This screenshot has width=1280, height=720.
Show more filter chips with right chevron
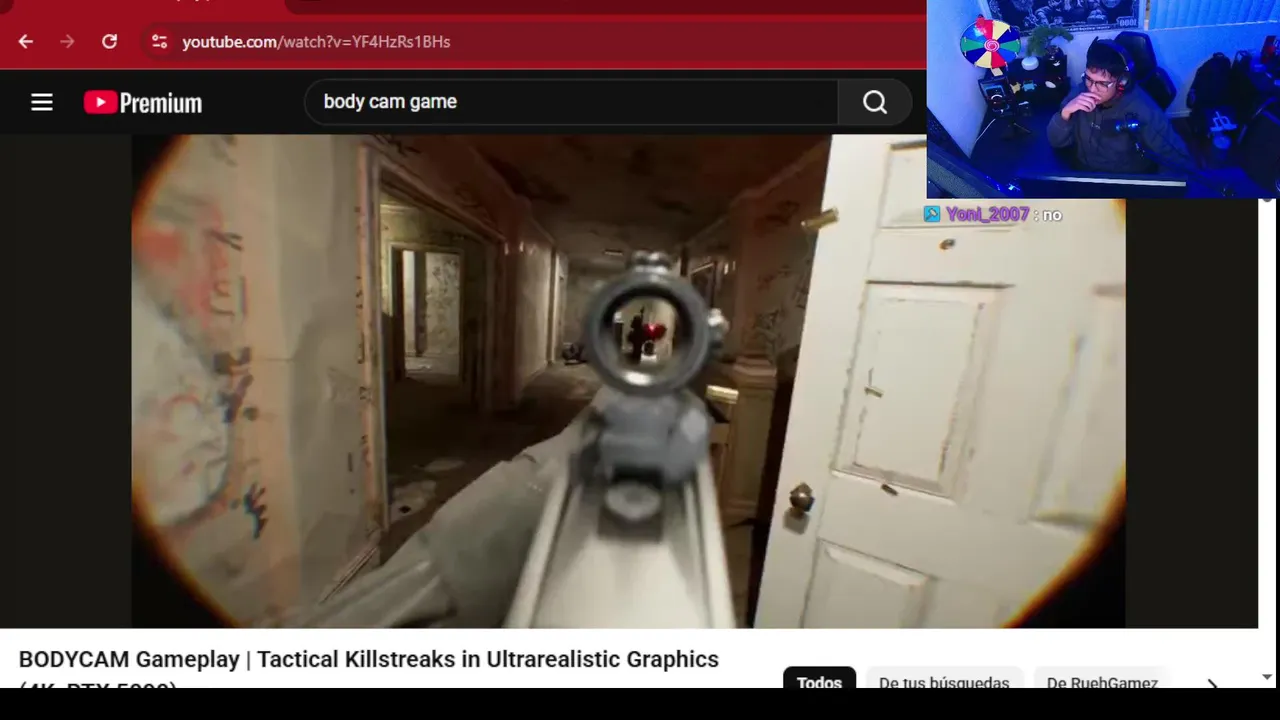1212,684
